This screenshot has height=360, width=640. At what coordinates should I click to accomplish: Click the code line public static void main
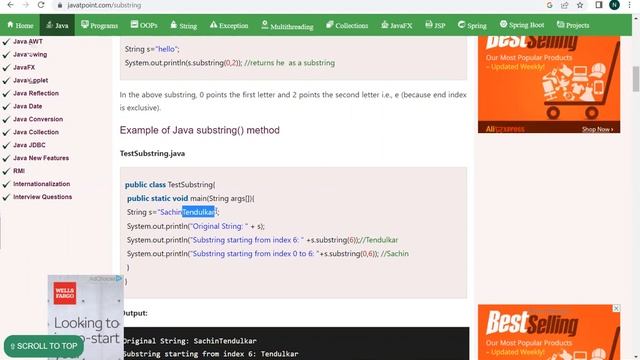coord(191,198)
